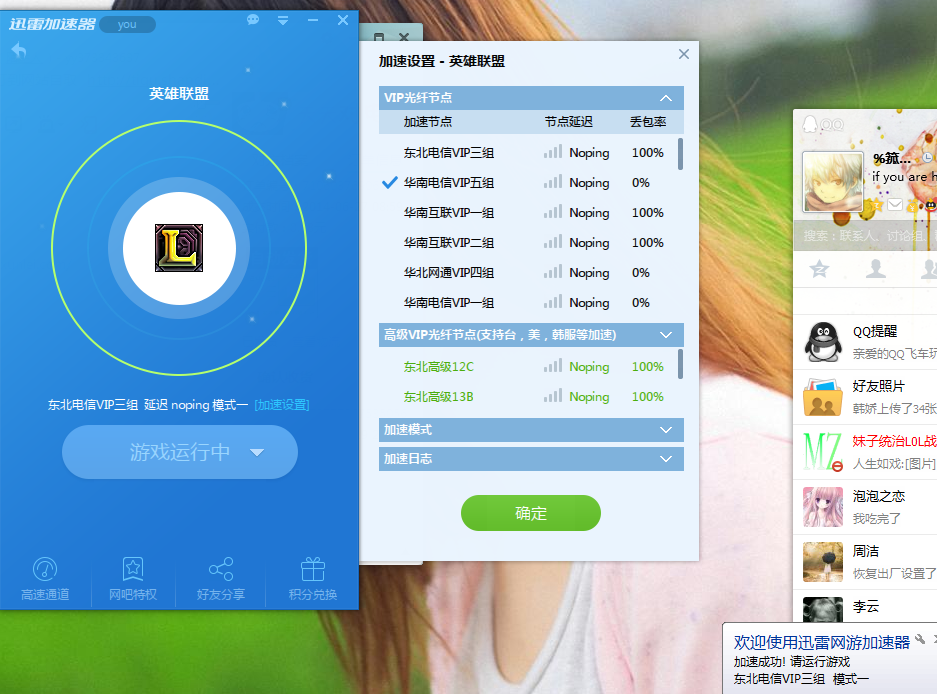This screenshot has height=694, width=937.
Task: Click the signal bars icon for 东北高级13B
Action: pos(553,395)
